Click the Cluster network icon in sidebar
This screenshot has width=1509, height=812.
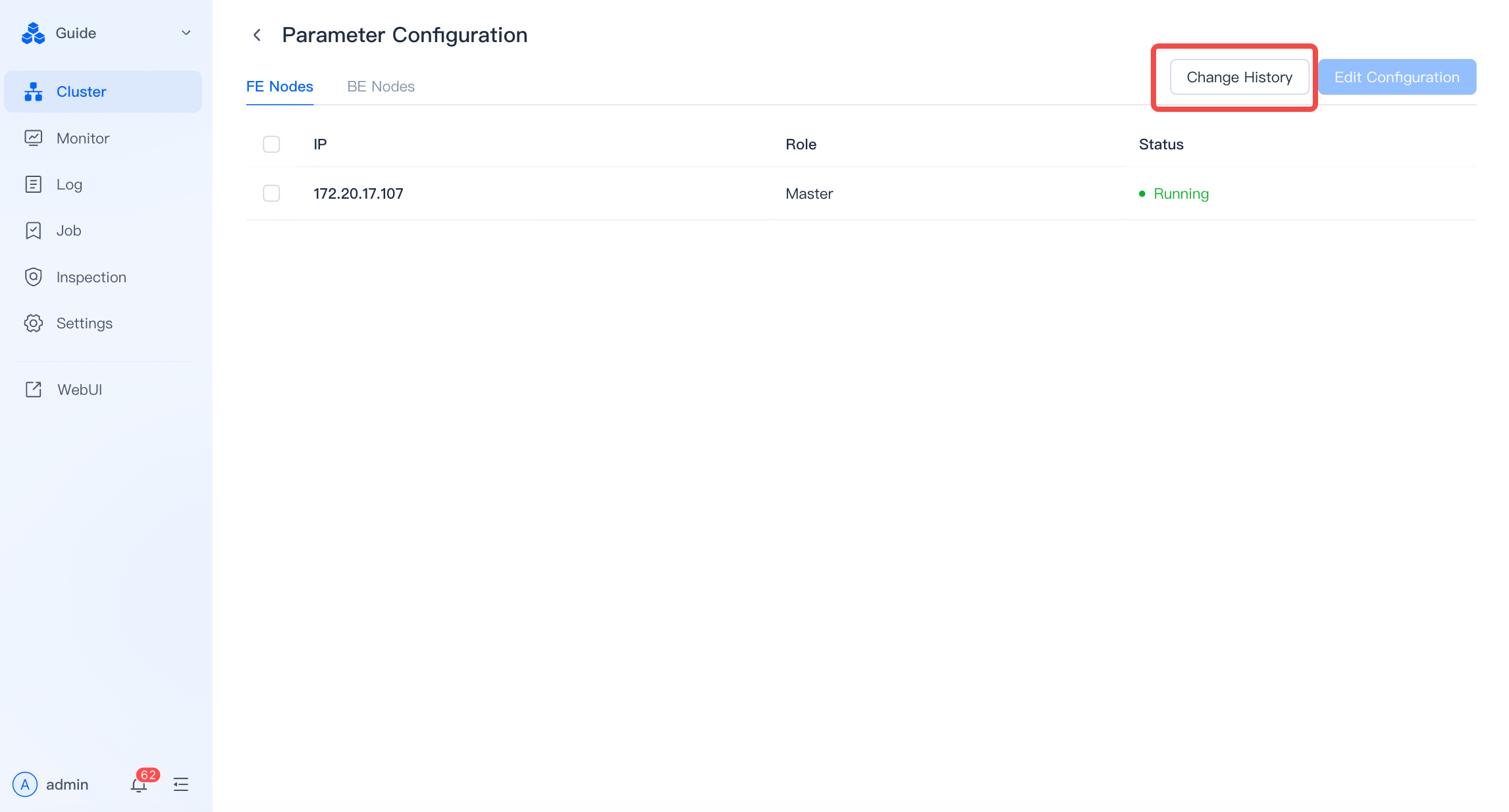tap(34, 91)
